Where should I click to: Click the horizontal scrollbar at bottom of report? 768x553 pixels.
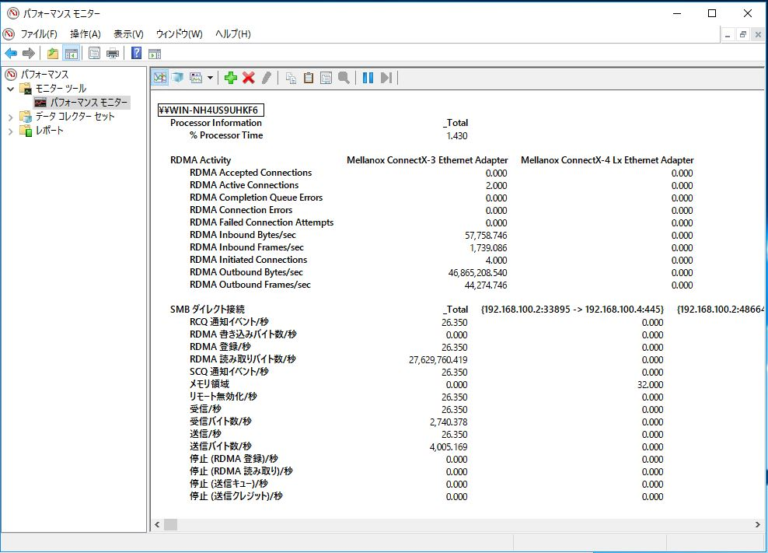point(400,524)
